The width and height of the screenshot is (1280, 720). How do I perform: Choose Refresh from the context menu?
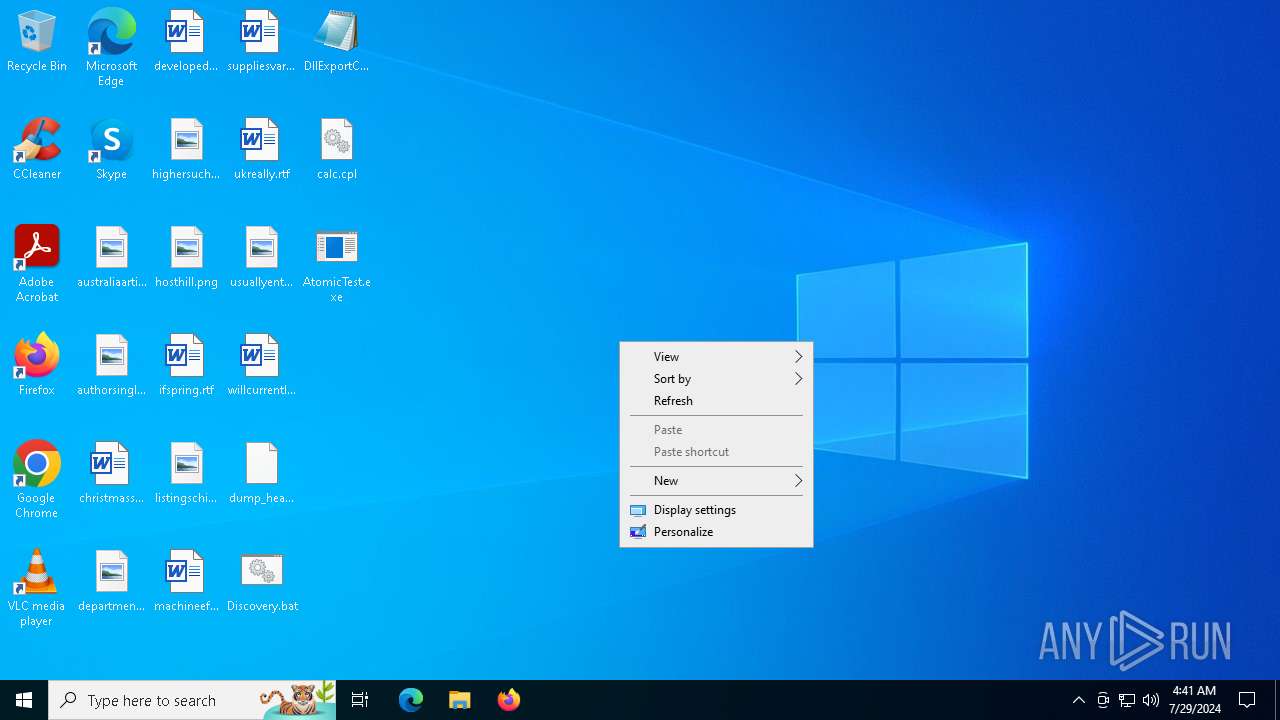tap(716, 401)
